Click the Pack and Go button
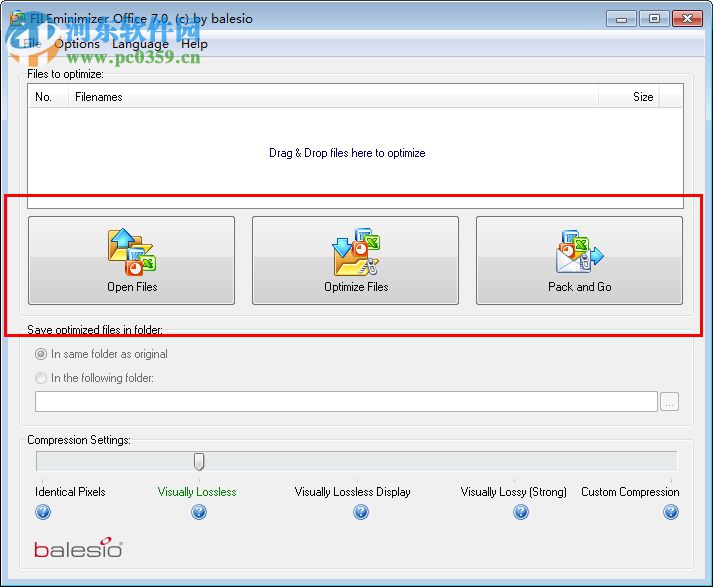Image resolution: width=713 pixels, height=587 pixels. point(579,261)
